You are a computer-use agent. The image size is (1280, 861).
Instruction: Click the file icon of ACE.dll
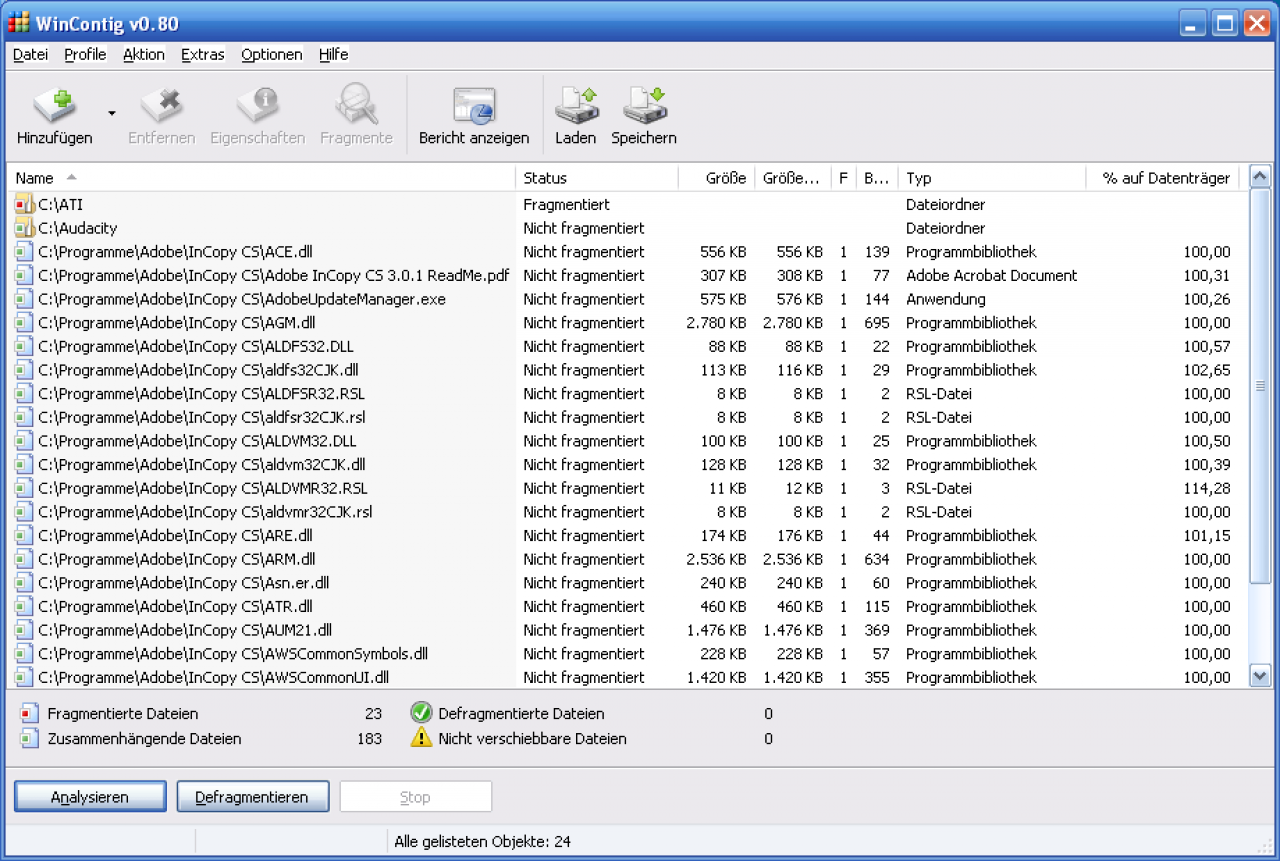(x=25, y=252)
